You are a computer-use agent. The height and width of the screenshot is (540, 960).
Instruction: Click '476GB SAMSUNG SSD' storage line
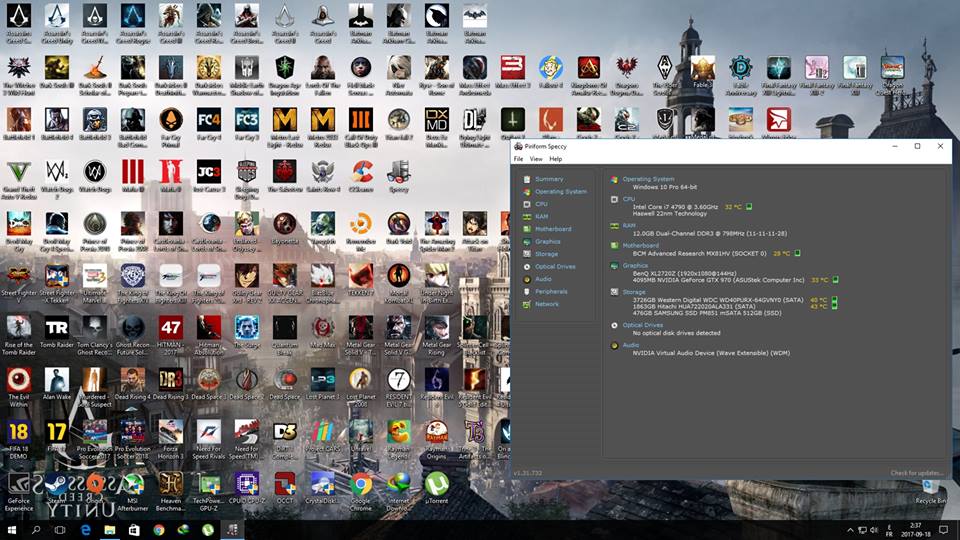[707, 313]
